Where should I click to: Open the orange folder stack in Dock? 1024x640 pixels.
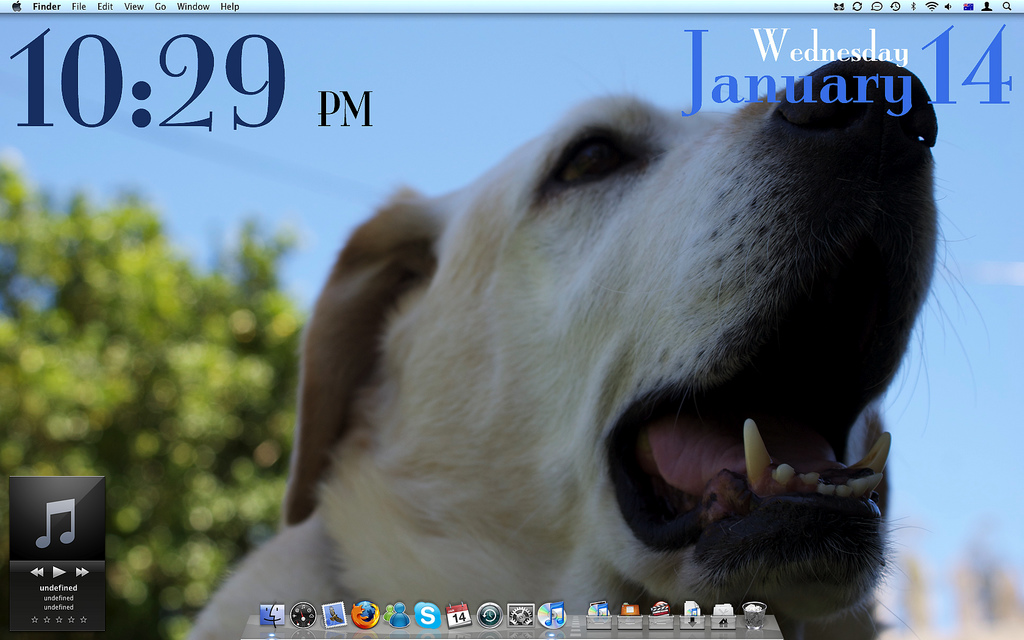tap(630, 615)
